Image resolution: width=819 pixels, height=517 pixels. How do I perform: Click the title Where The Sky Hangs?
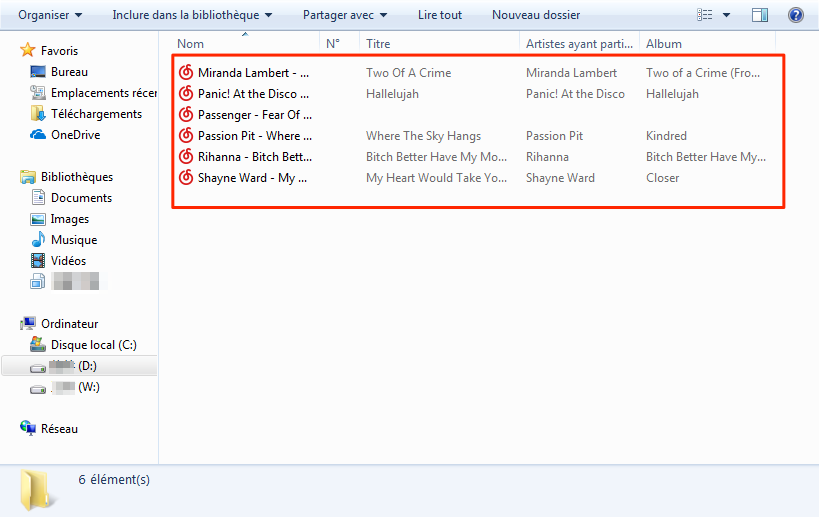(423, 136)
